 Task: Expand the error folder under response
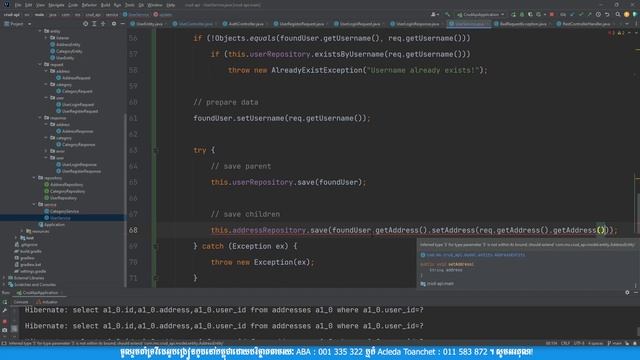(x=46, y=151)
